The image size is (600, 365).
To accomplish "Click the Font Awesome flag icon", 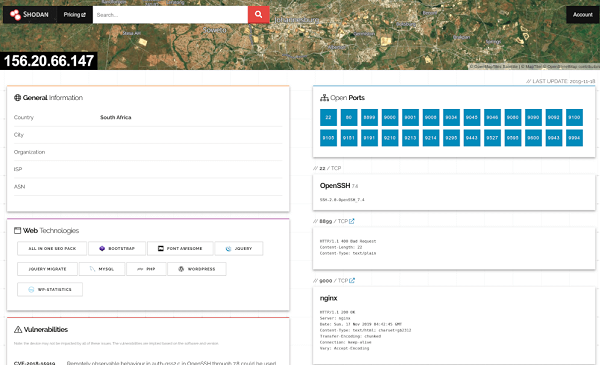I will 161,248.
